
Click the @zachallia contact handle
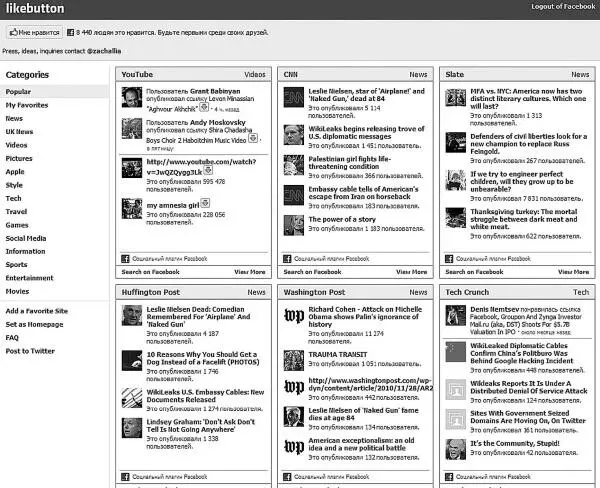[x=104, y=51]
